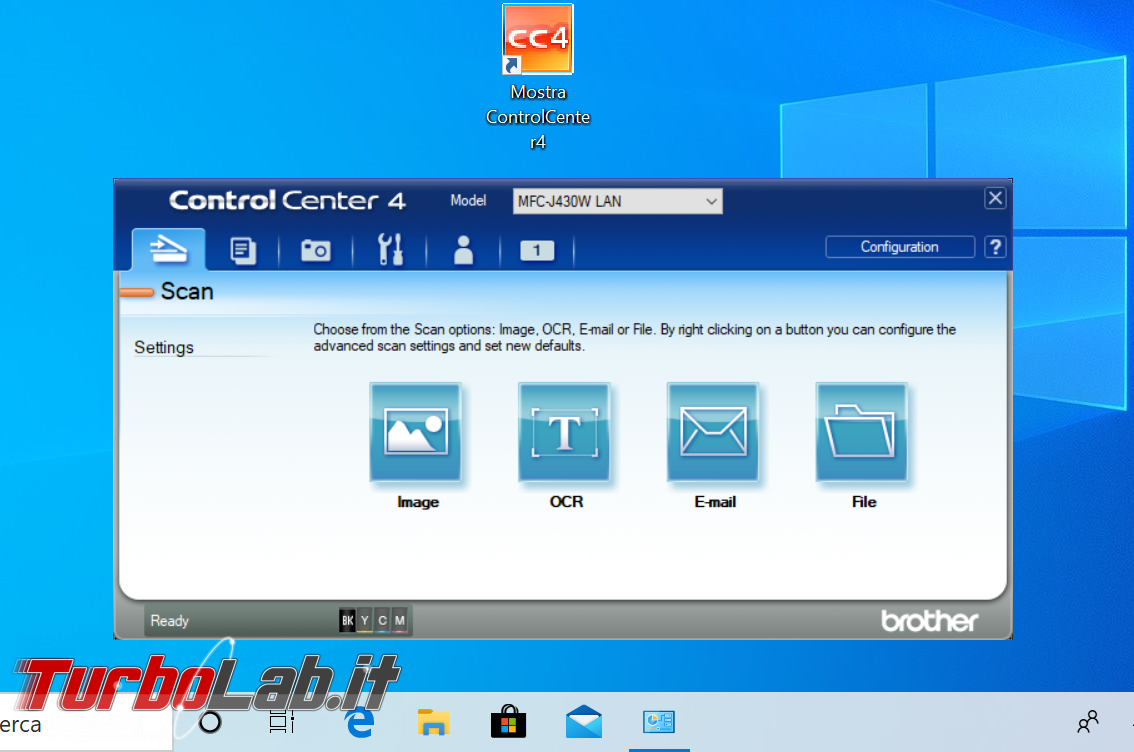This screenshot has height=752, width=1134.
Task: Open the Device Settings tools tab
Action: point(390,250)
